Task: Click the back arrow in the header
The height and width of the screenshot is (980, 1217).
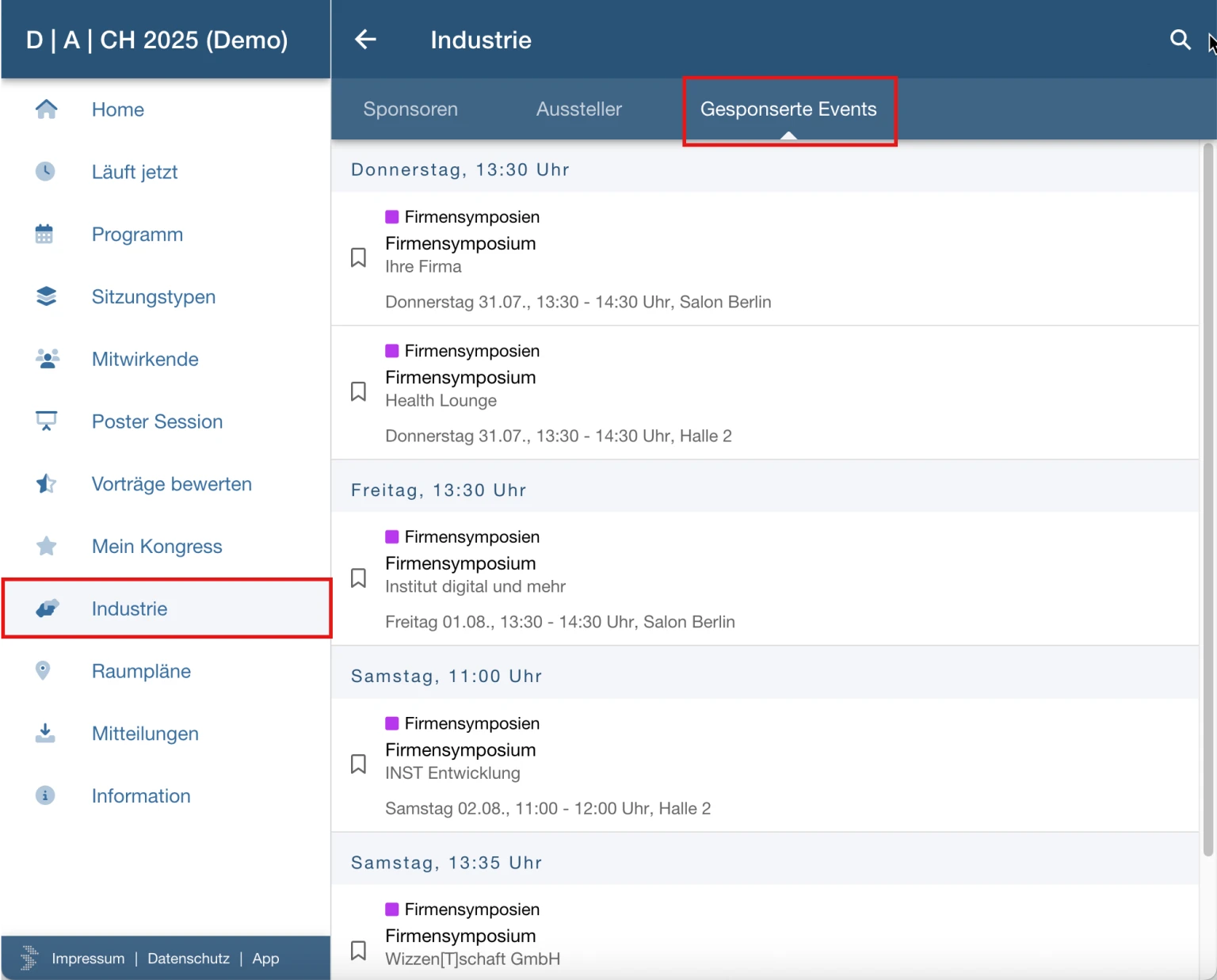Action: tap(365, 40)
